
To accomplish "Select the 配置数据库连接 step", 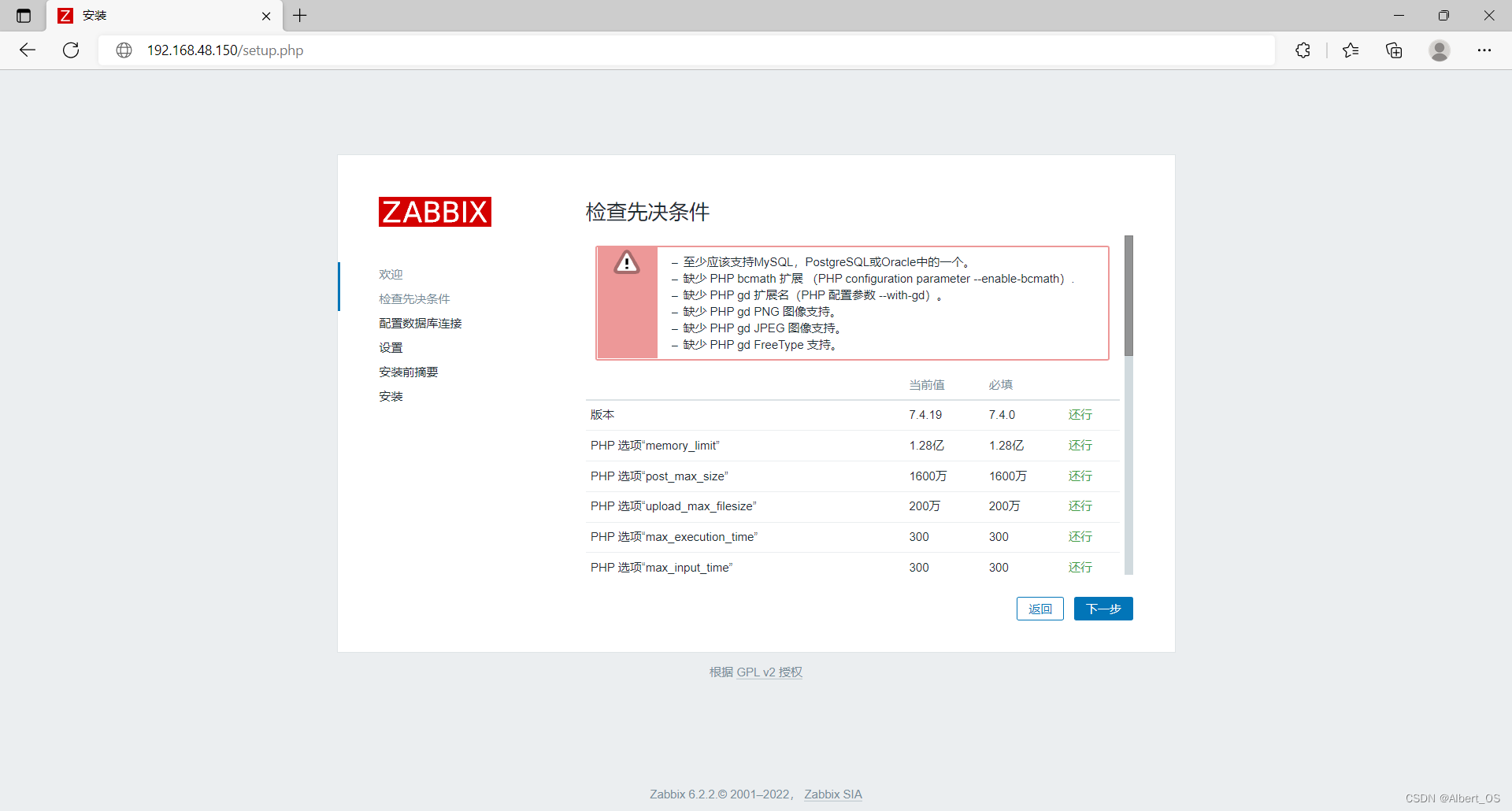I will (421, 323).
